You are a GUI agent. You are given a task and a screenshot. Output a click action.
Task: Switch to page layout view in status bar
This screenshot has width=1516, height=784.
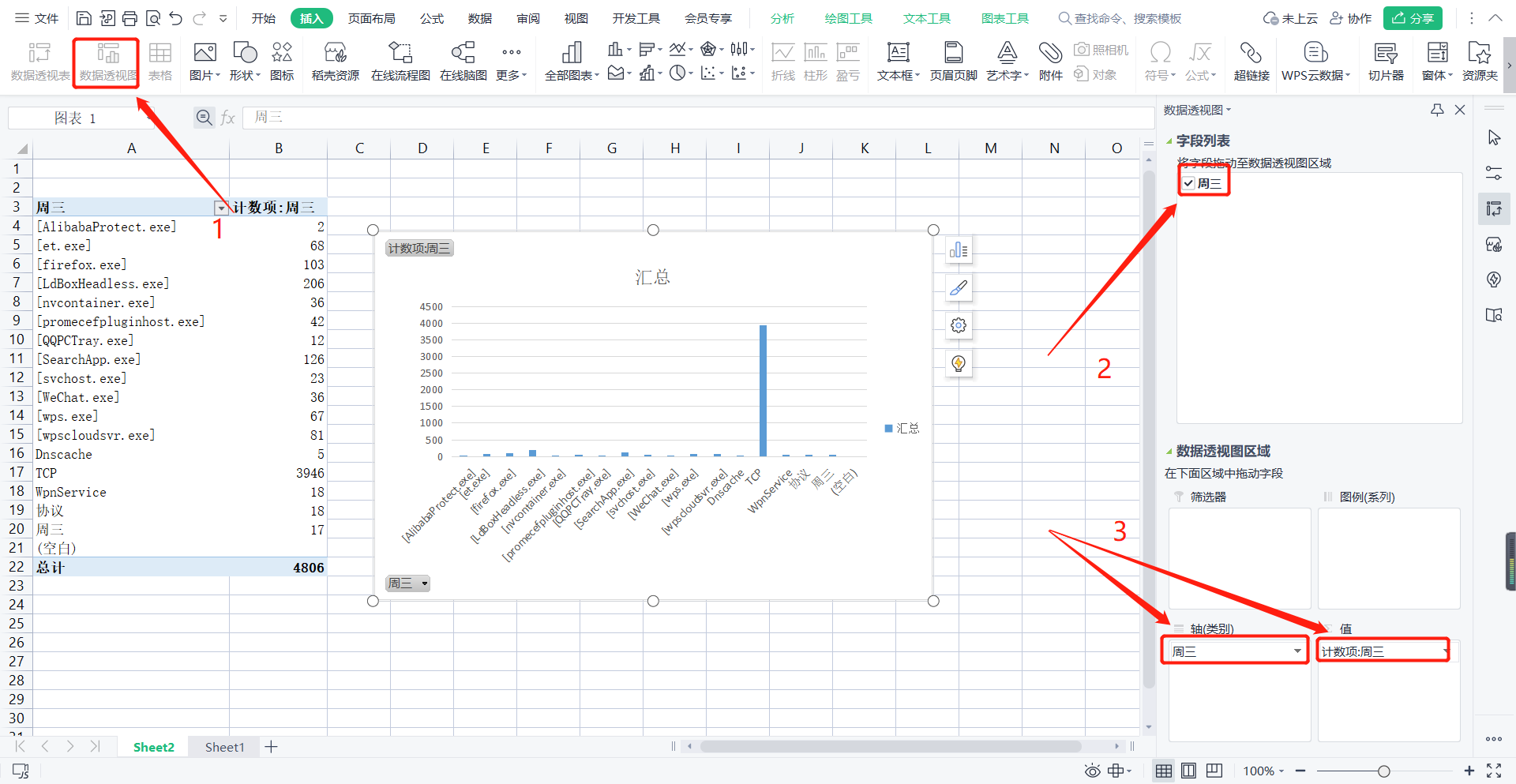coord(1188,771)
